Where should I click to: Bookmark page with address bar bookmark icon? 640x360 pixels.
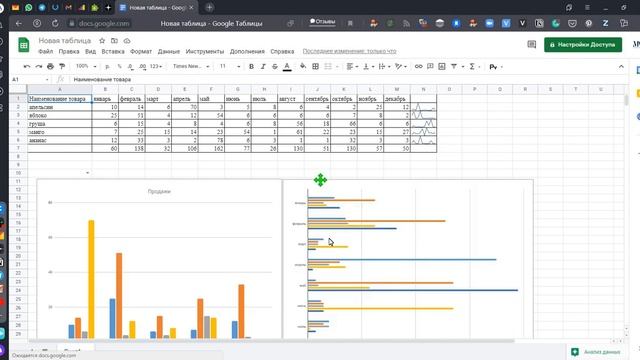[350, 24]
